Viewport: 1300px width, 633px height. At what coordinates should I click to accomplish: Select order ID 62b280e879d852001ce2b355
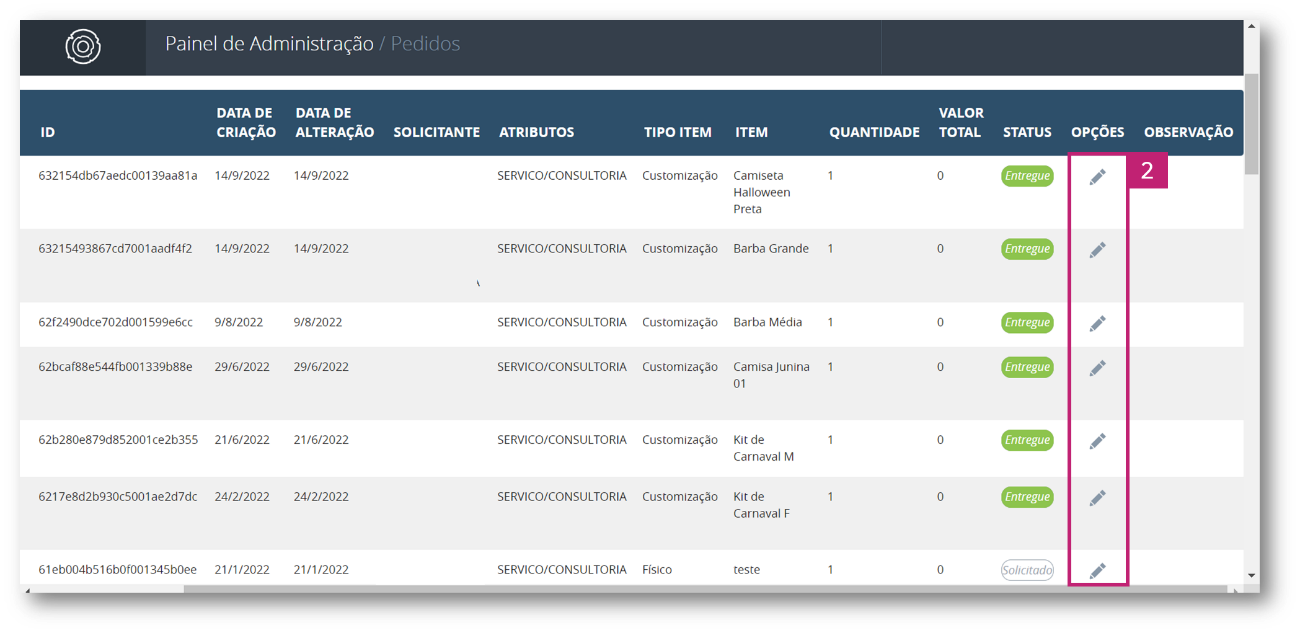point(118,440)
